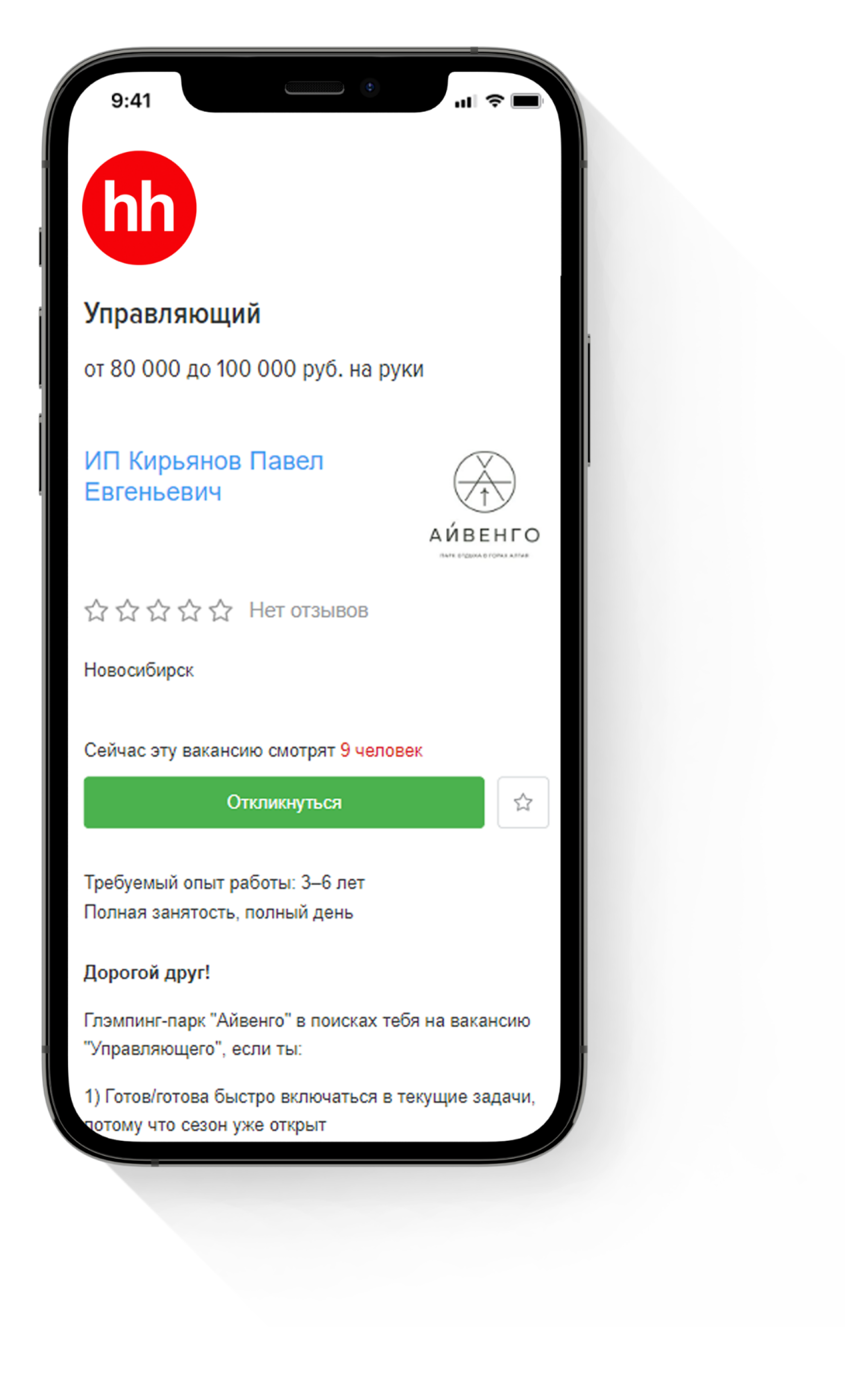Click the Дорогой друг! heading
This screenshot has height=1400, width=845.
pyautogui.click(x=147, y=972)
